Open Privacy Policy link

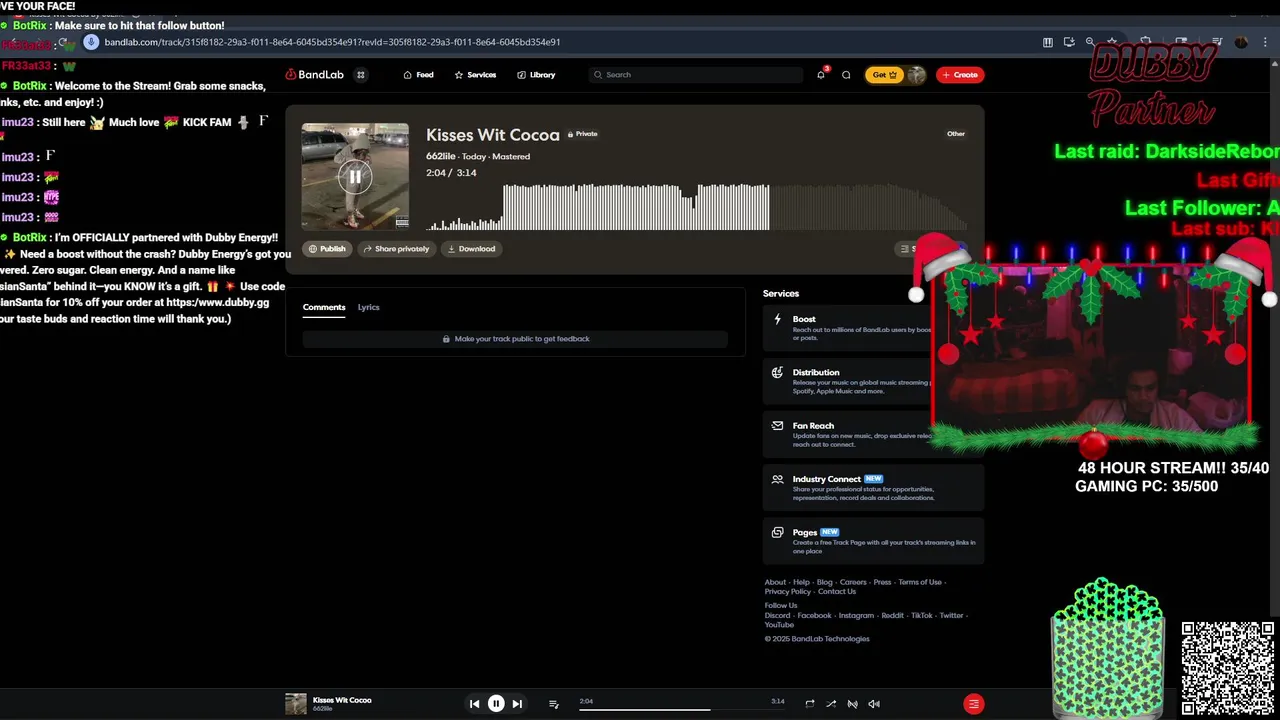(788, 592)
